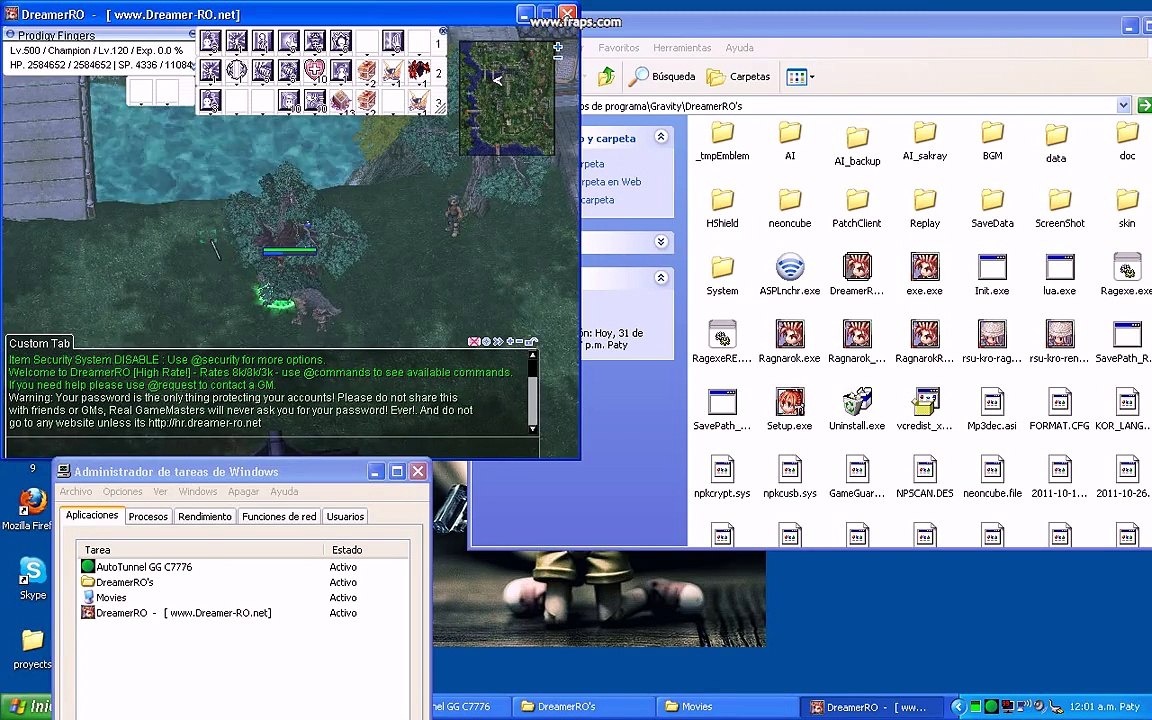The width and height of the screenshot is (1152, 720).
Task: Click the double-arrow icon above chat box
Action: pos(497,342)
